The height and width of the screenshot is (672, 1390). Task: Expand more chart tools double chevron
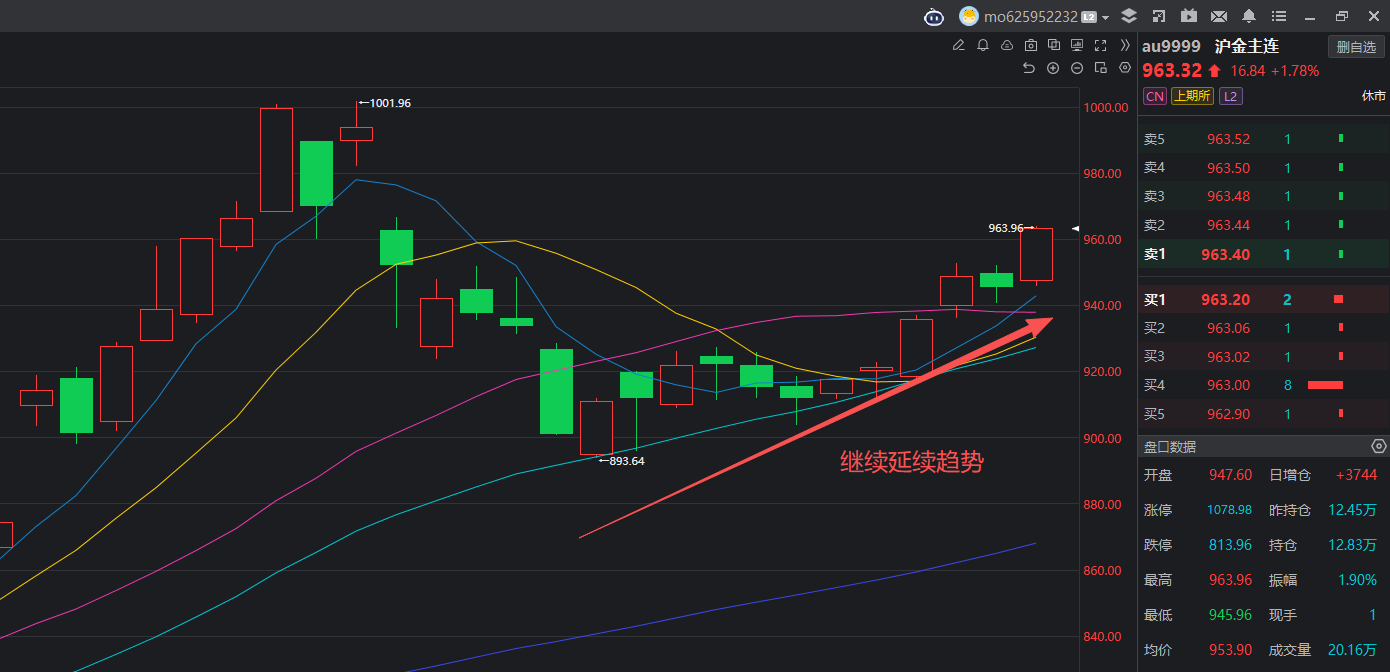[1124, 45]
